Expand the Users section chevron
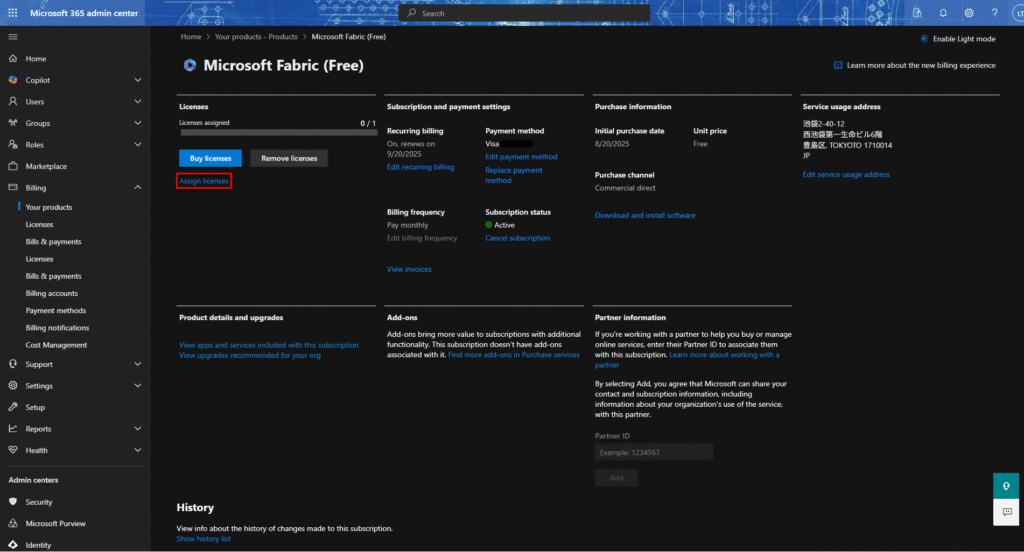The width and height of the screenshot is (1024, 552). pyautogui.click(x=138, y=102)
